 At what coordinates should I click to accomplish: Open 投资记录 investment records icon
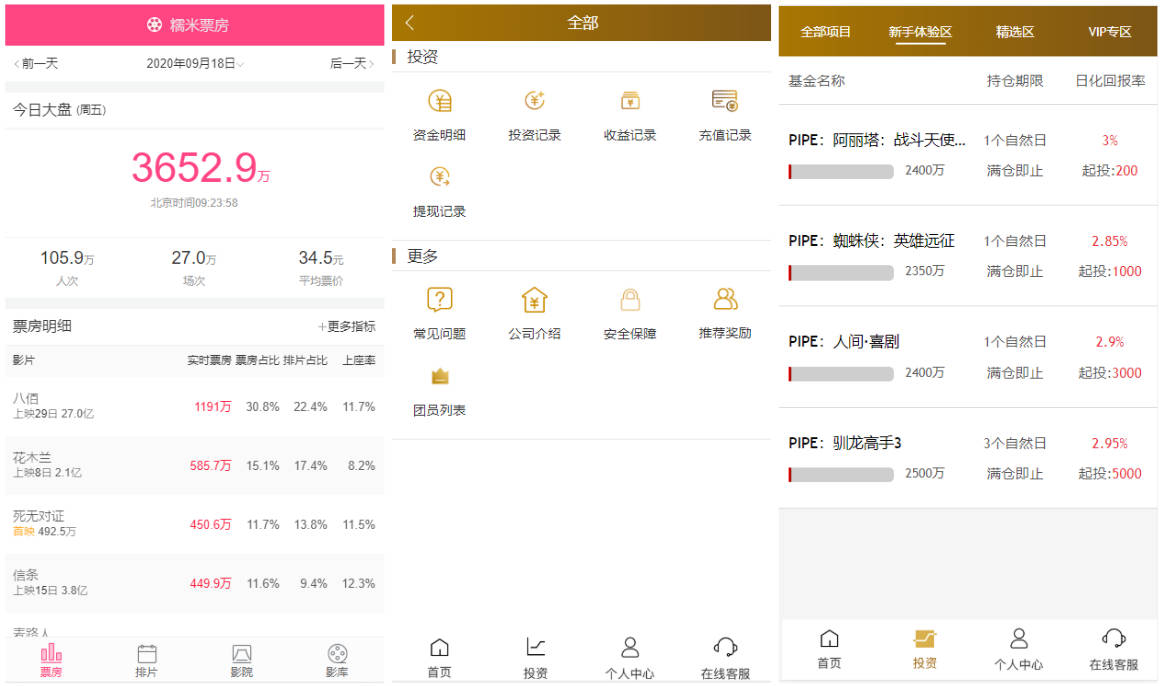535,101
